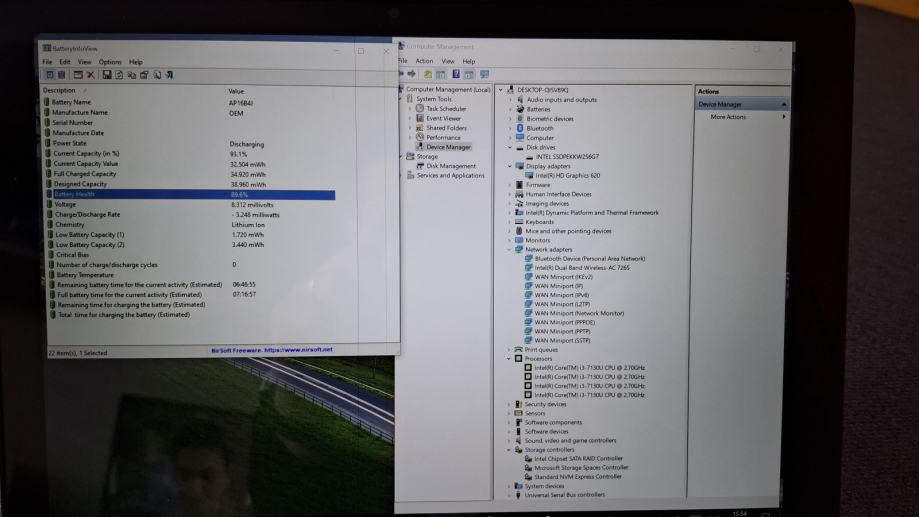Click the floppy-disk Save icon in BatteryInfoView toolbar

tap(107, 75)
